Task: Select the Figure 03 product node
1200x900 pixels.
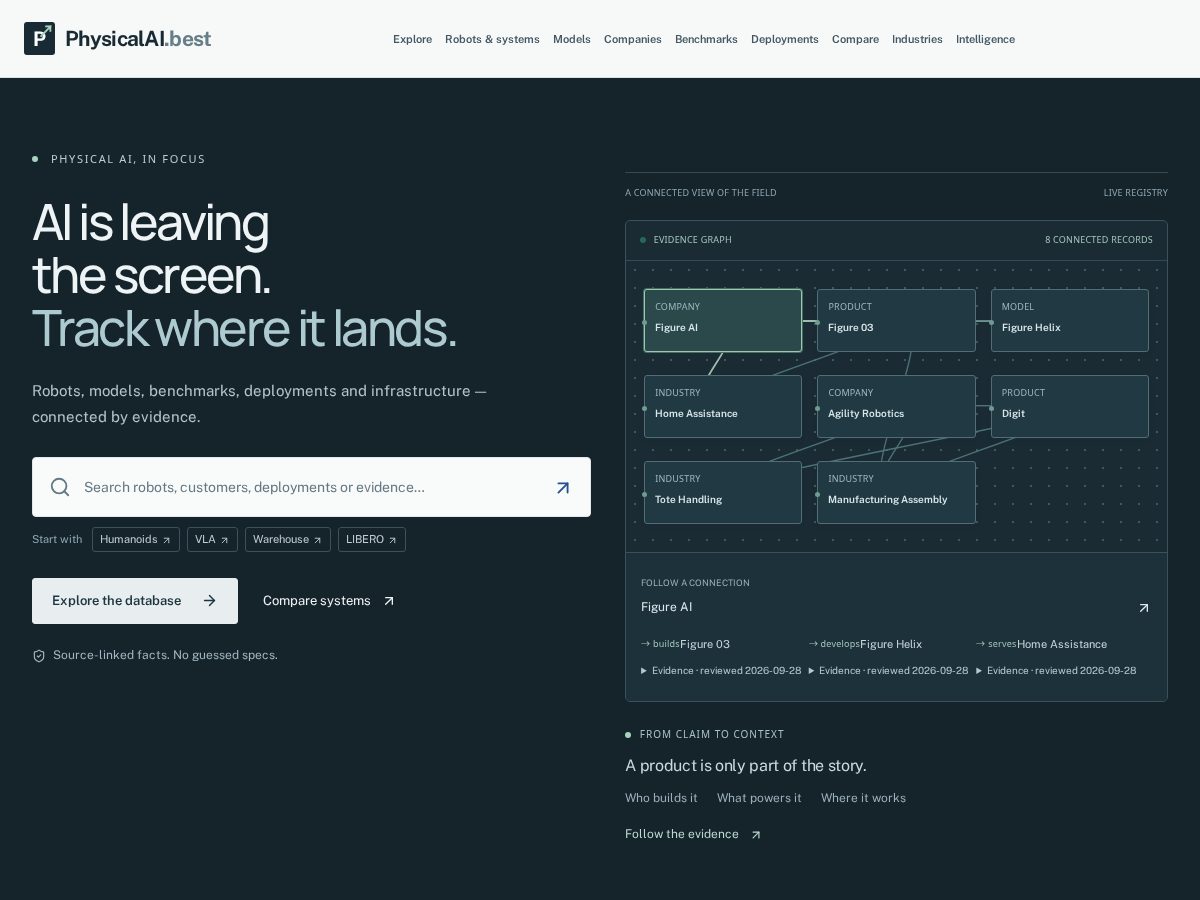Action: pyautogui.click(x=896, y=320)
